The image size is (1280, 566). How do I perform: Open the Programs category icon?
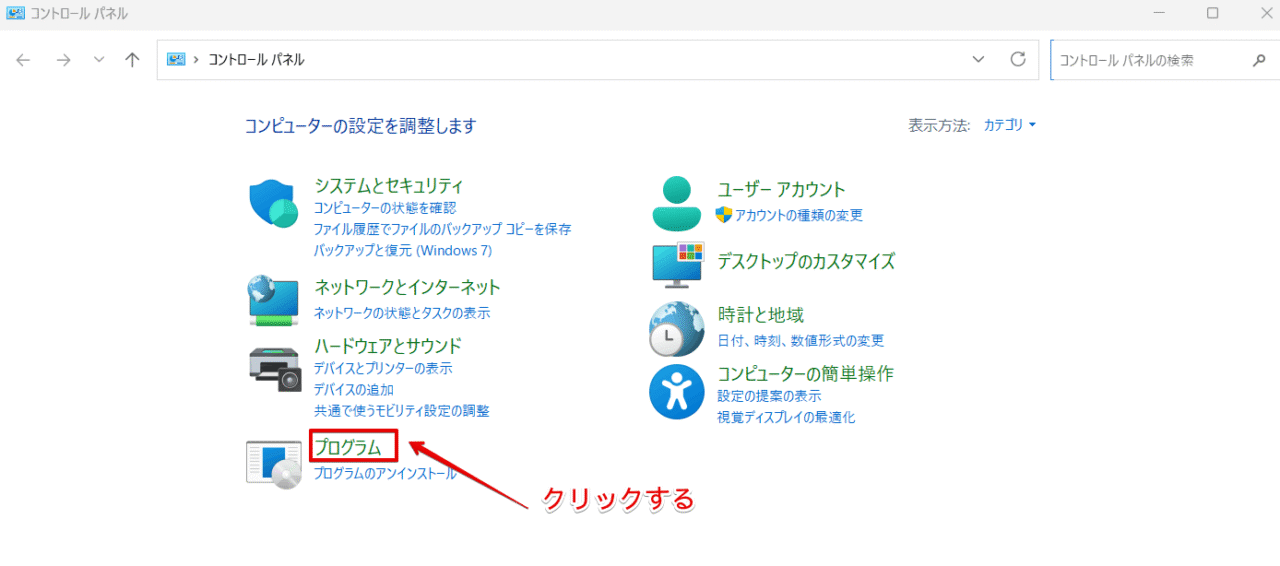click(x=274, y=462)
